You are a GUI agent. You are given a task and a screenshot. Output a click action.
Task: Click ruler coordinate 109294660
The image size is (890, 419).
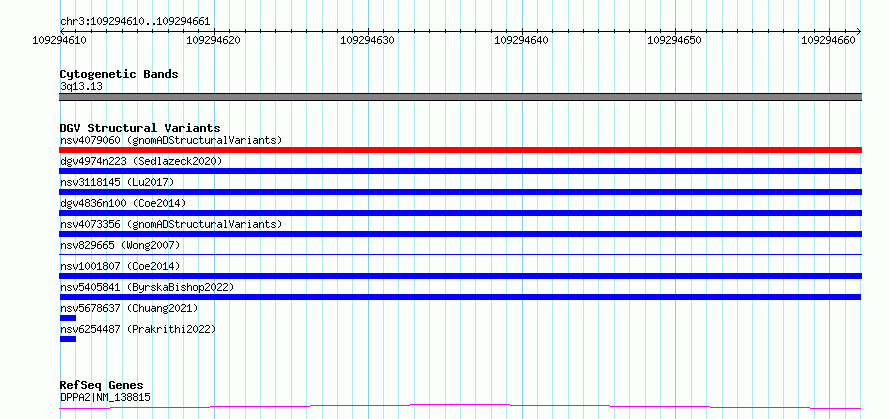(828, 40)
